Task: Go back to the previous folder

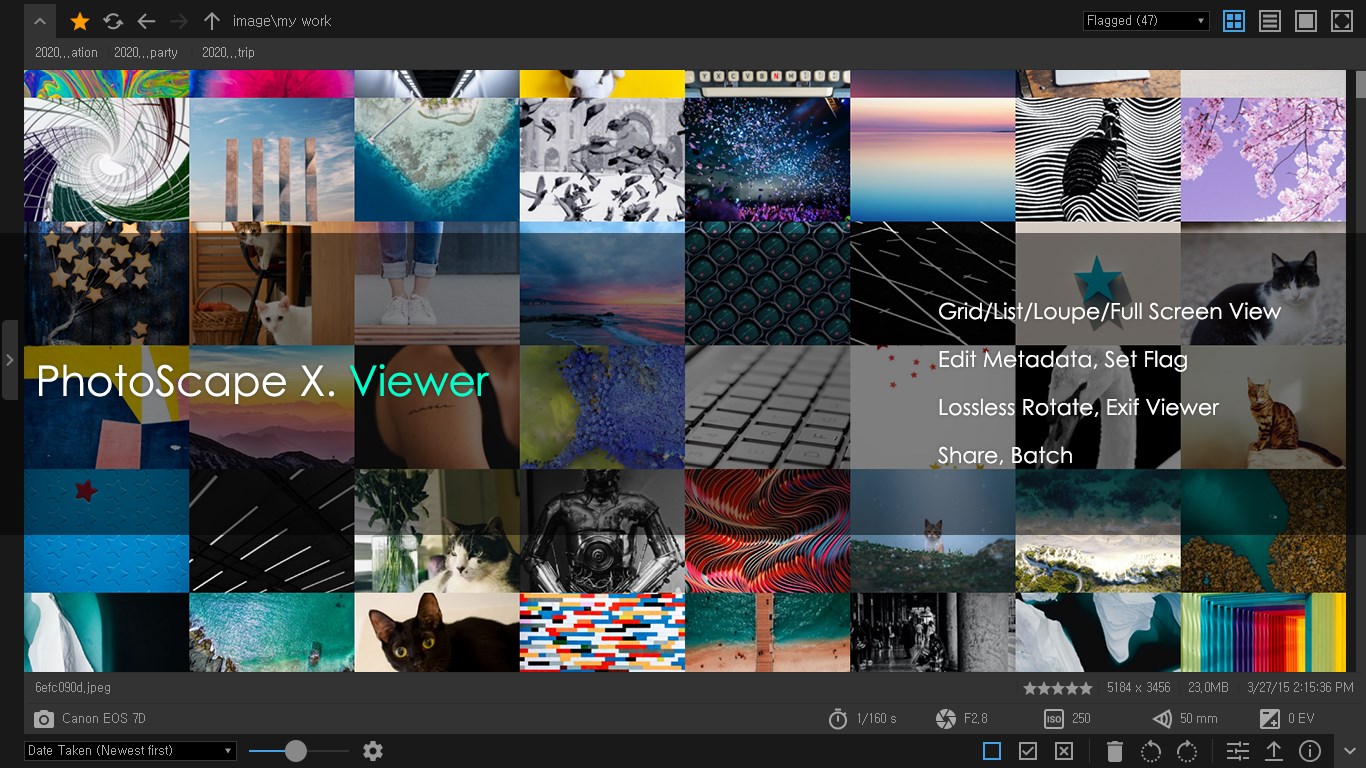Action: click(147, 20)
